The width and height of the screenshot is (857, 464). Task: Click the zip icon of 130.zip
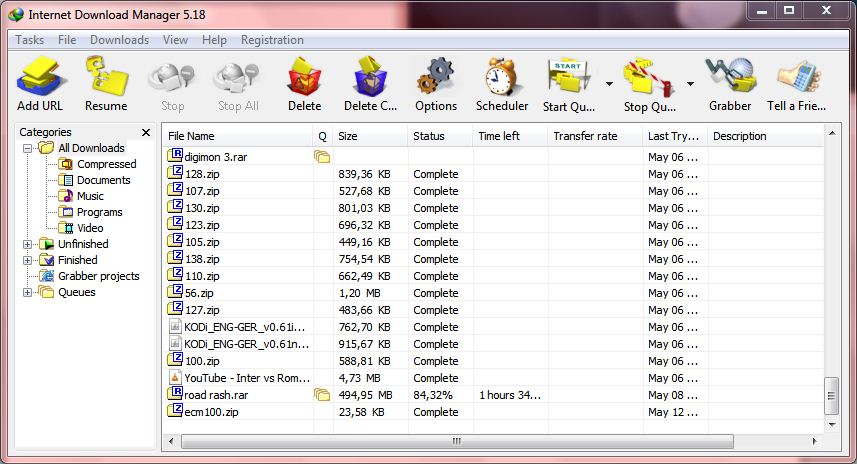[x=175, y=207]
